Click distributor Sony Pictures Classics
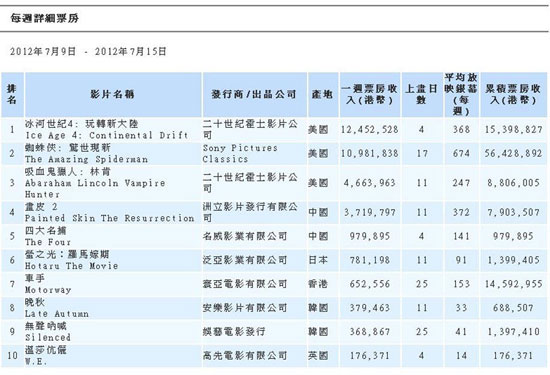The image size is (550, 375). point(240,154)
